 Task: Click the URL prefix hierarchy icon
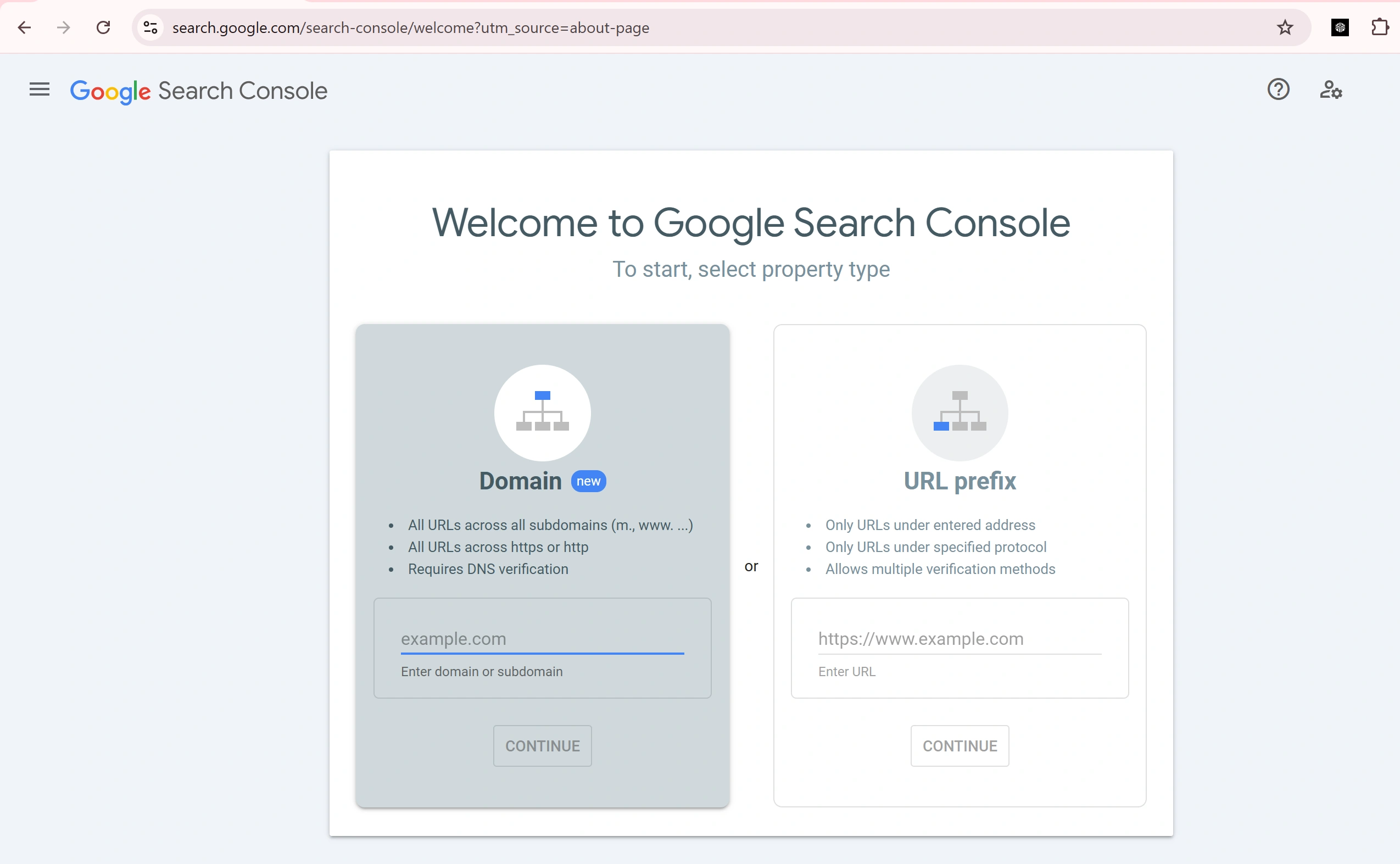(x=960, y=413)
